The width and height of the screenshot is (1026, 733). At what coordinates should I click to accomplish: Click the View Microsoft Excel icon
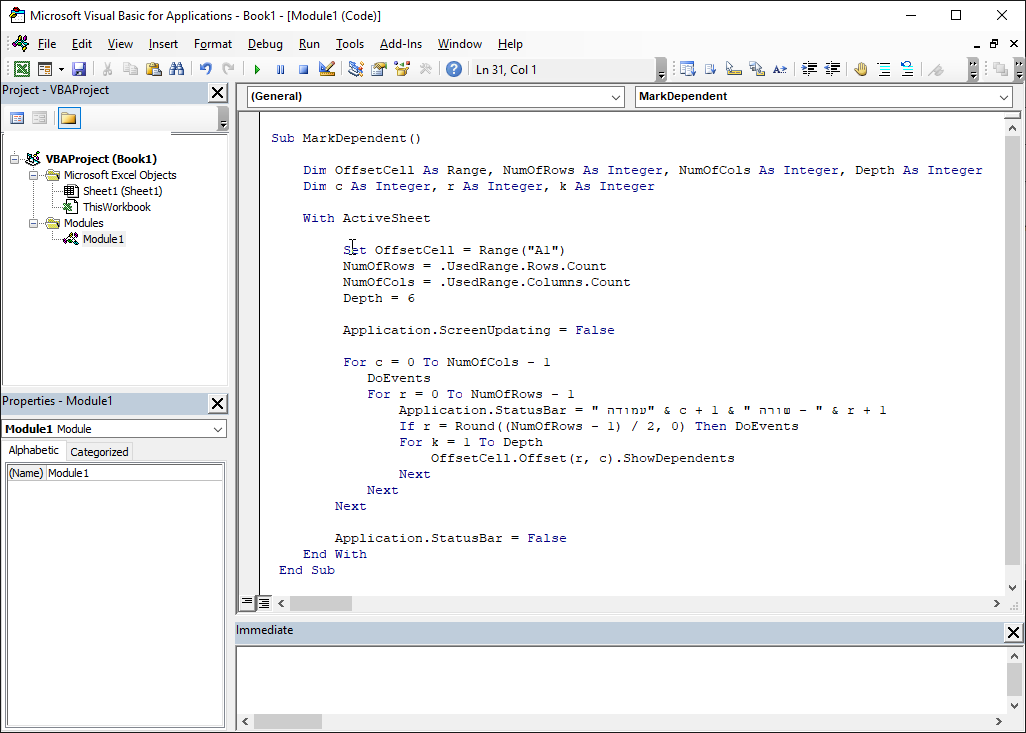click(x=21, y=69)
